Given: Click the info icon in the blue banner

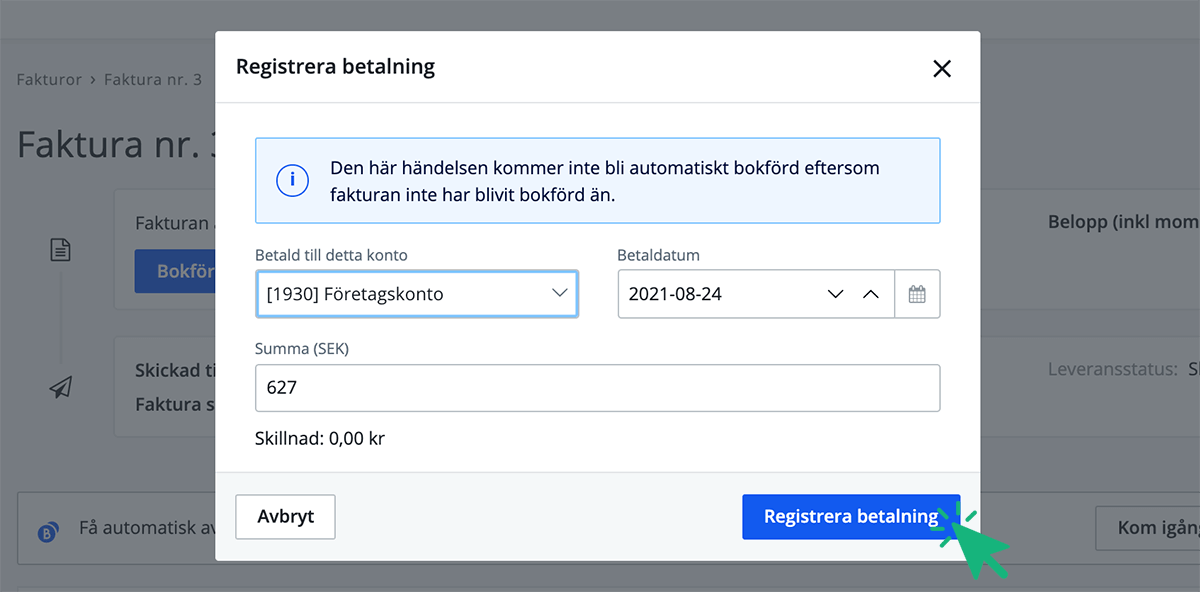Looking at the screenshot, I should (291, 181).
